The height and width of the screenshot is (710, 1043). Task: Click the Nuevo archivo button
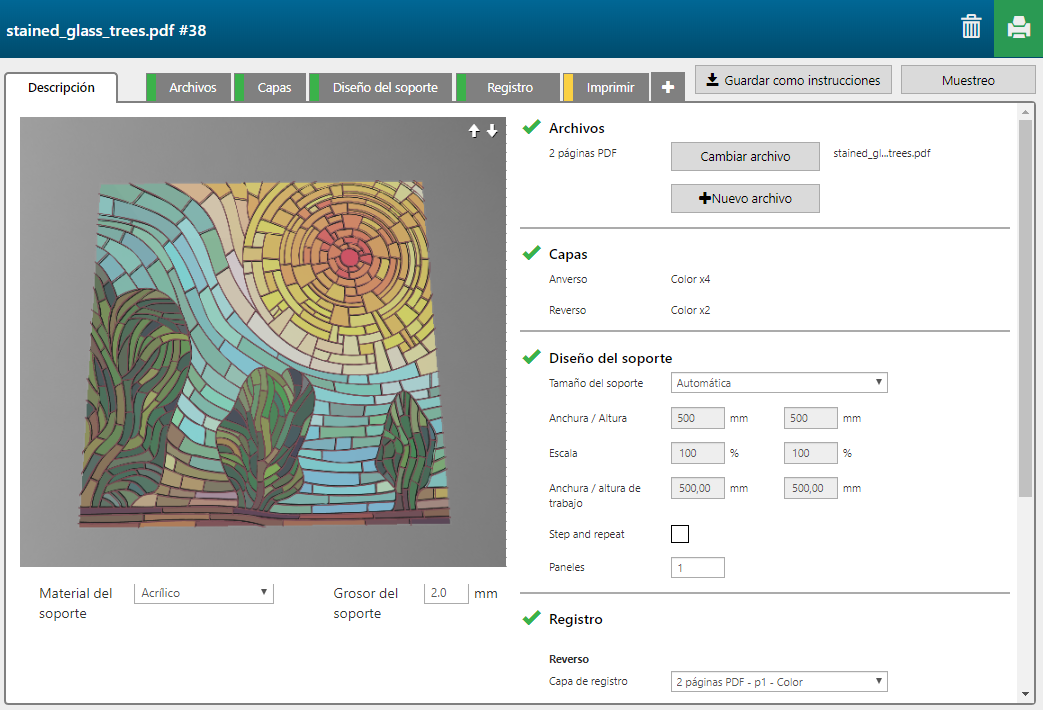click(x=745, y=199)
